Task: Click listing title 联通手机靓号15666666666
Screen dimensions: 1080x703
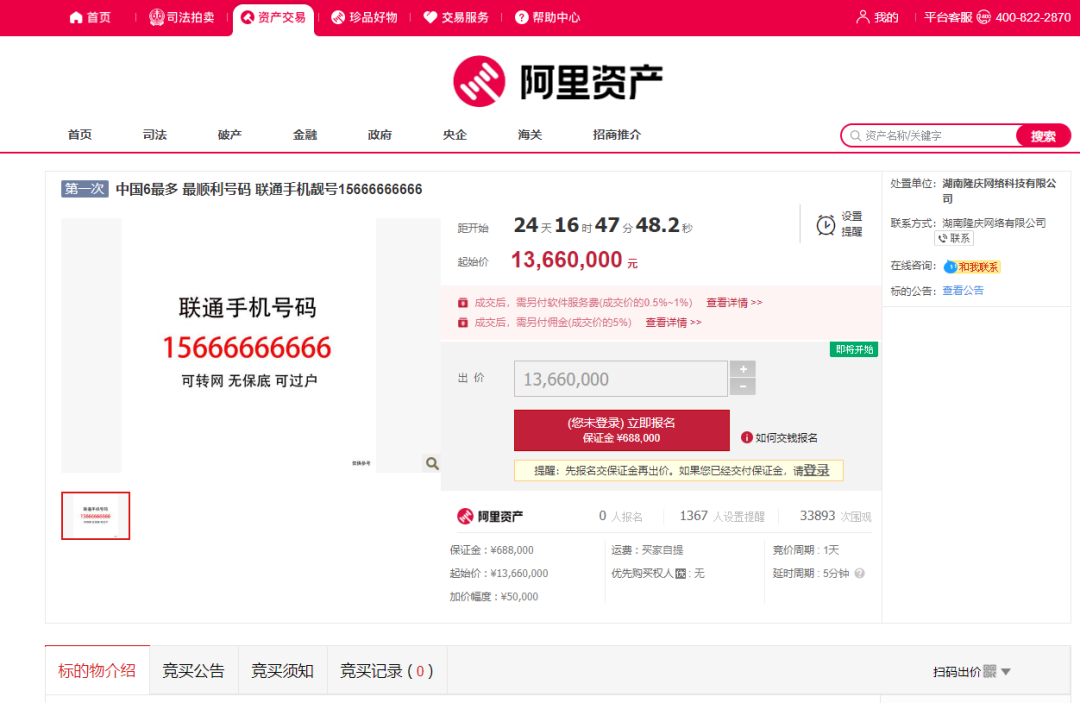Action: (x=339, y=189)
